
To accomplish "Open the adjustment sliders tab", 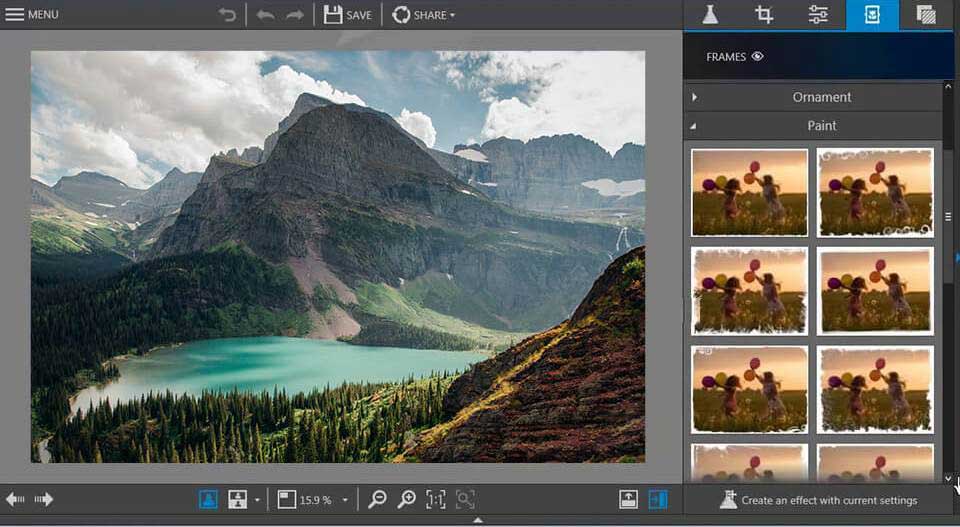I will [818, 15].
